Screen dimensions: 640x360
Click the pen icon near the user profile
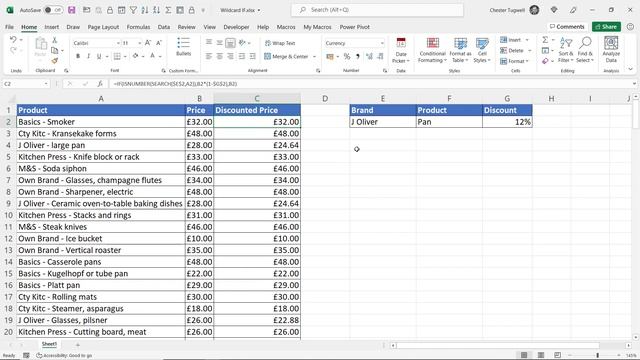point(573,10)
